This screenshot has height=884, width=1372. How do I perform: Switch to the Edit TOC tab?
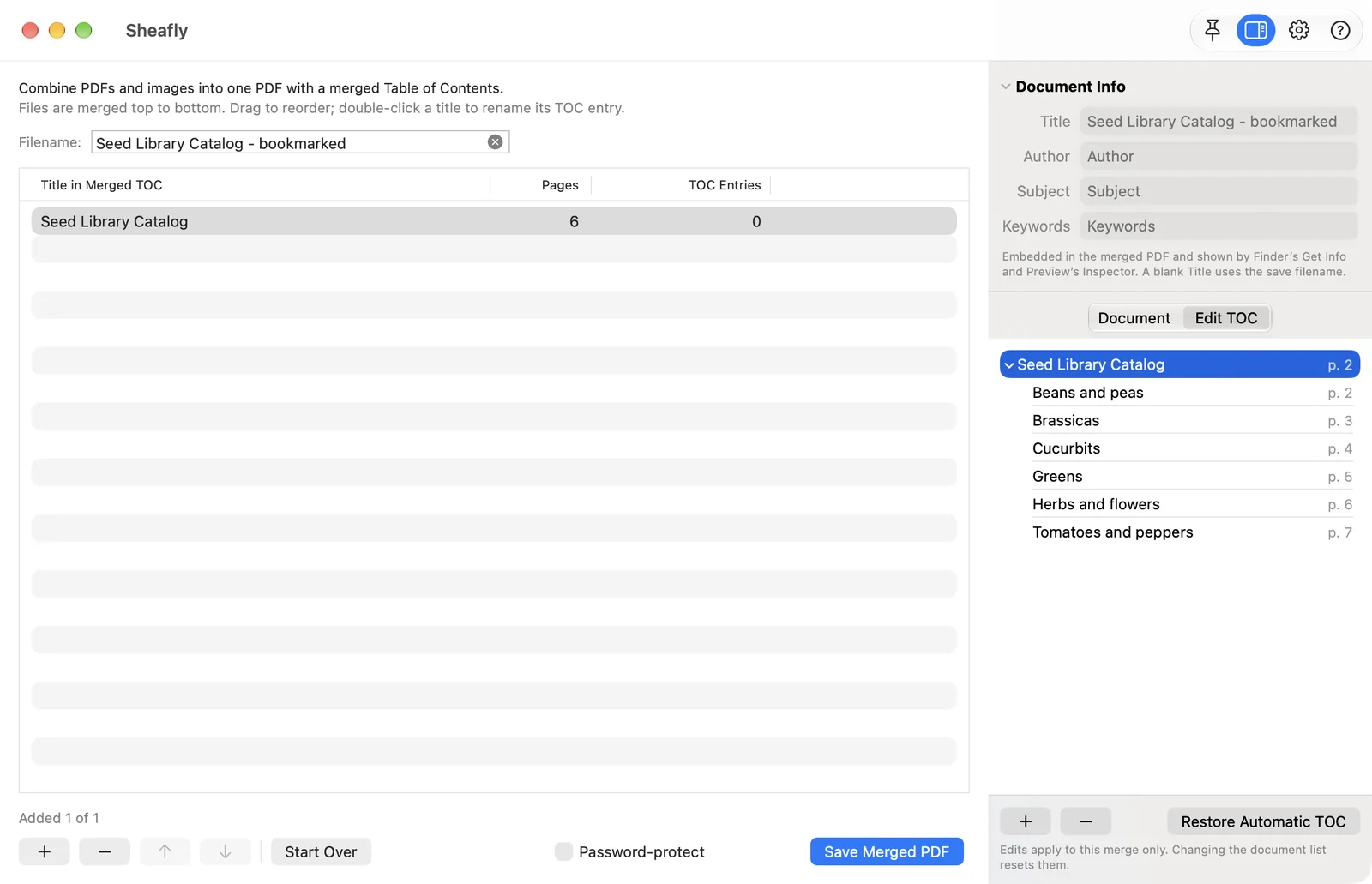1226,318
